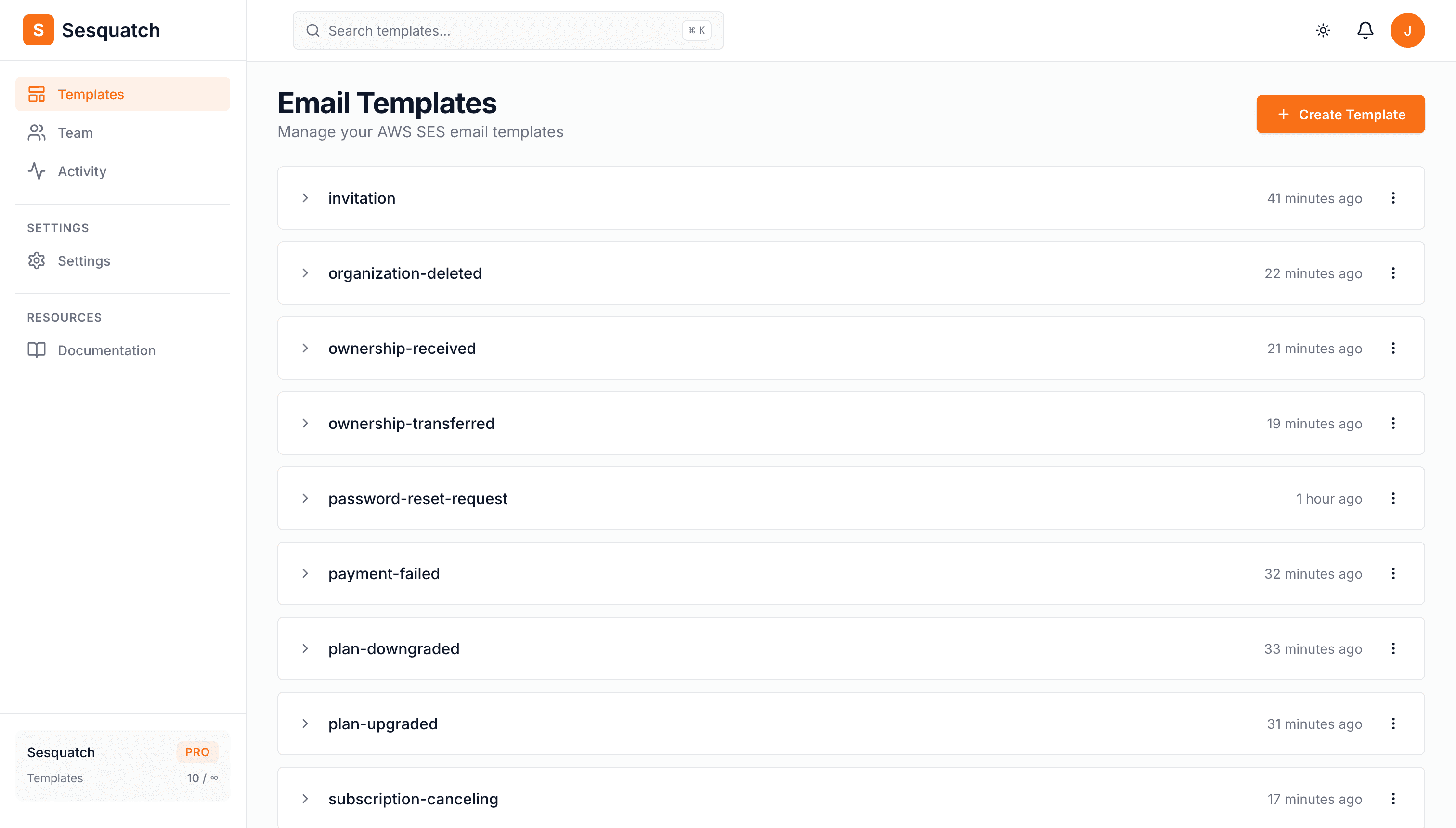Click the J profile avatar
The height and width of the screenshot is (828, 1456).
(x=1409, y=30)
